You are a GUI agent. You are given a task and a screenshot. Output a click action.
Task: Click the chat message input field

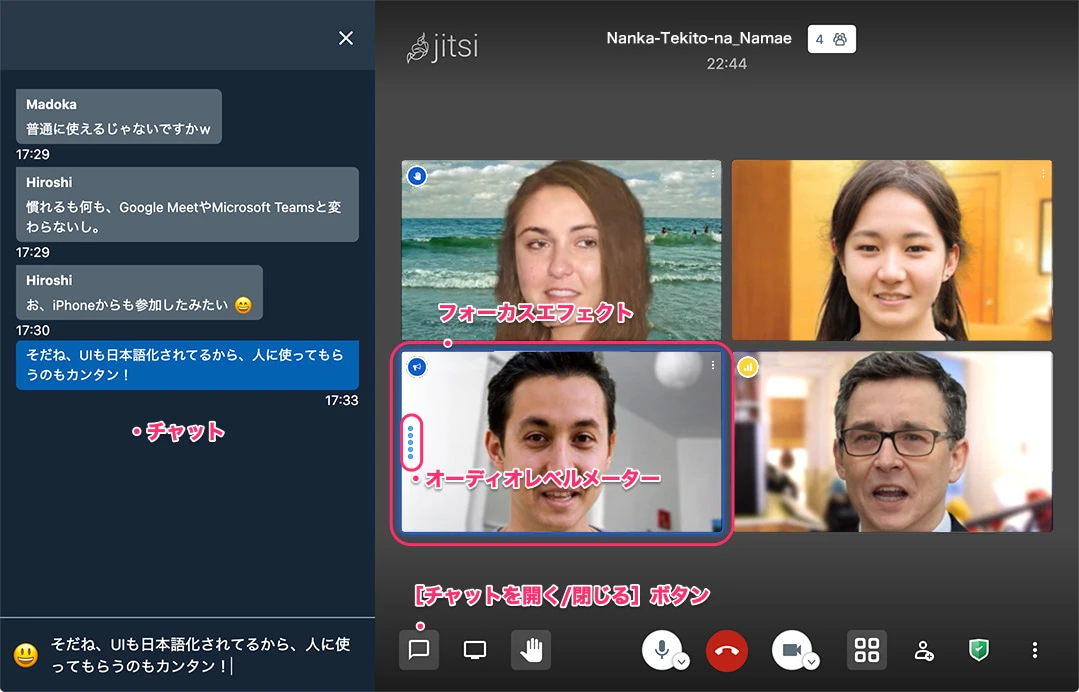pyautogui.click(x=200, y=655)
